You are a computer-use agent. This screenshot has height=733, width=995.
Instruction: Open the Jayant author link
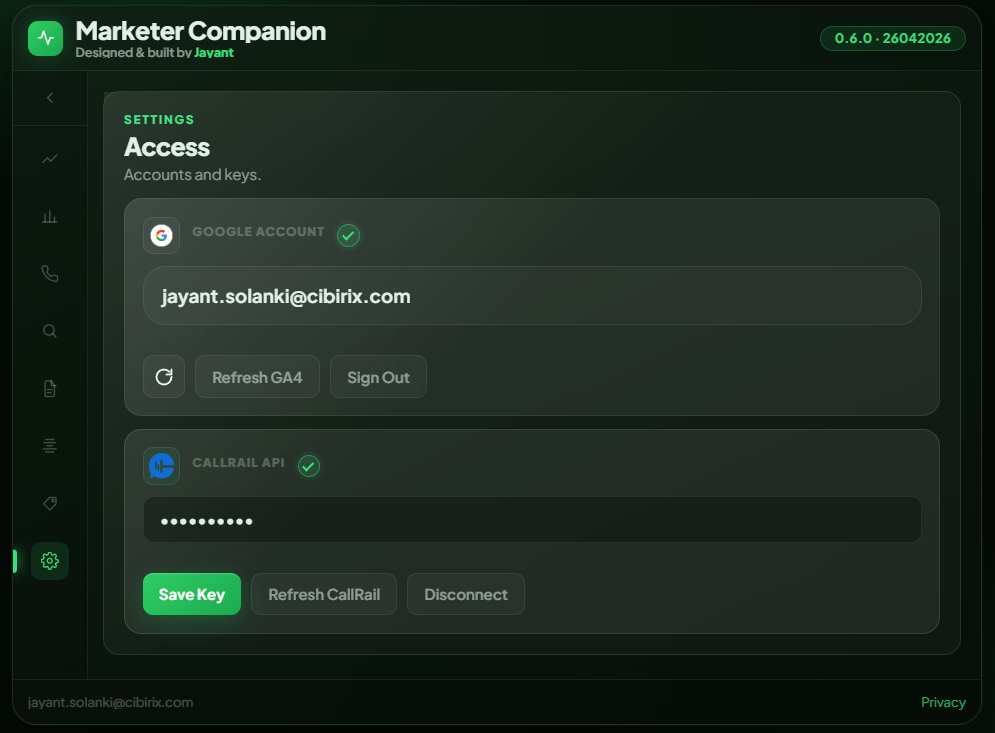pos(214,53)
